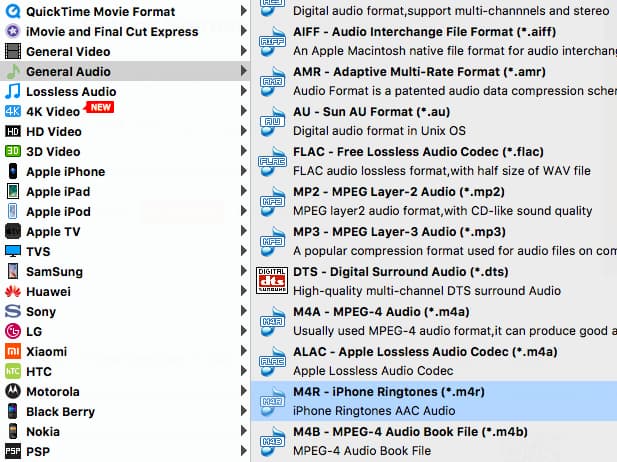Expand the Nokia submenu arrow
This screenshot has width=617, height=462.
[x=244, y=431]
